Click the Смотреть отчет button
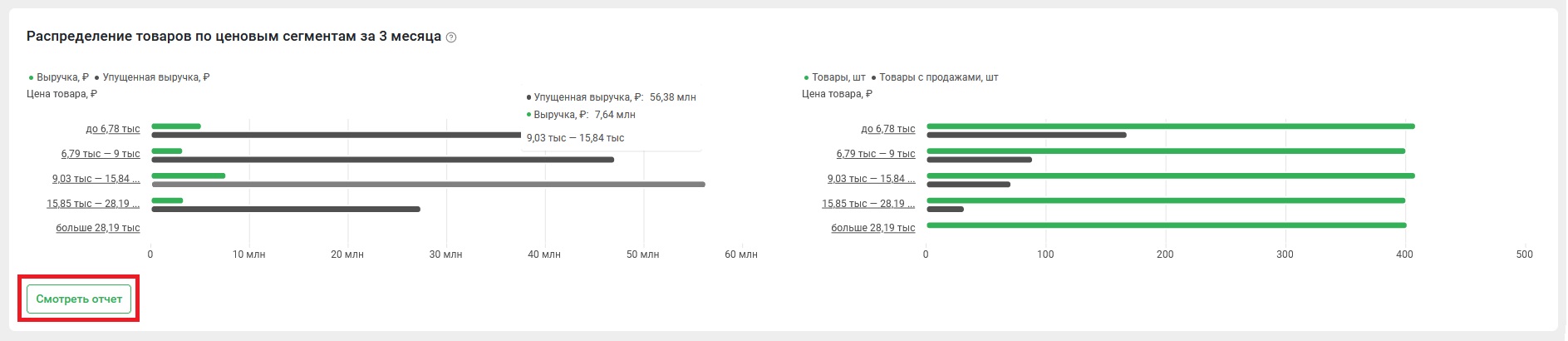The height and width of the screenshot is (341, 1568). click(x=79, y=299)
